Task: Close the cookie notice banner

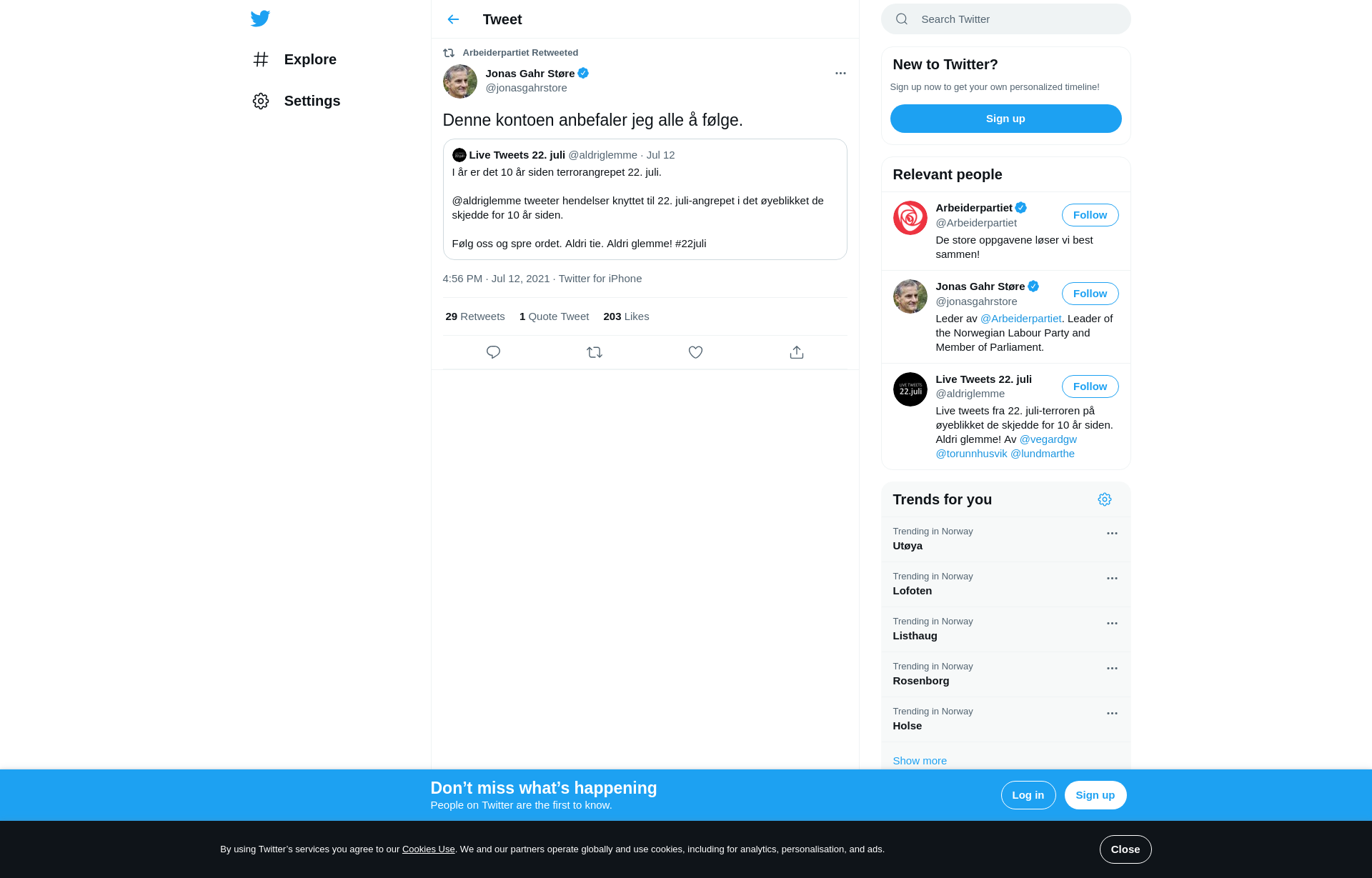Action: pos(1125,849)
